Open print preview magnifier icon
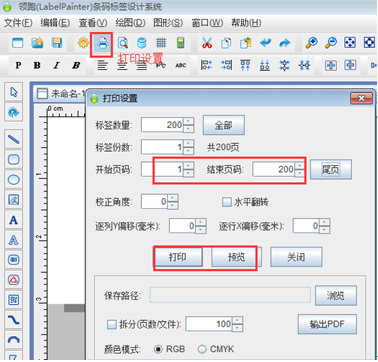Image resolution: width=378 pixels, height=362 pixels. coord(123,43)
